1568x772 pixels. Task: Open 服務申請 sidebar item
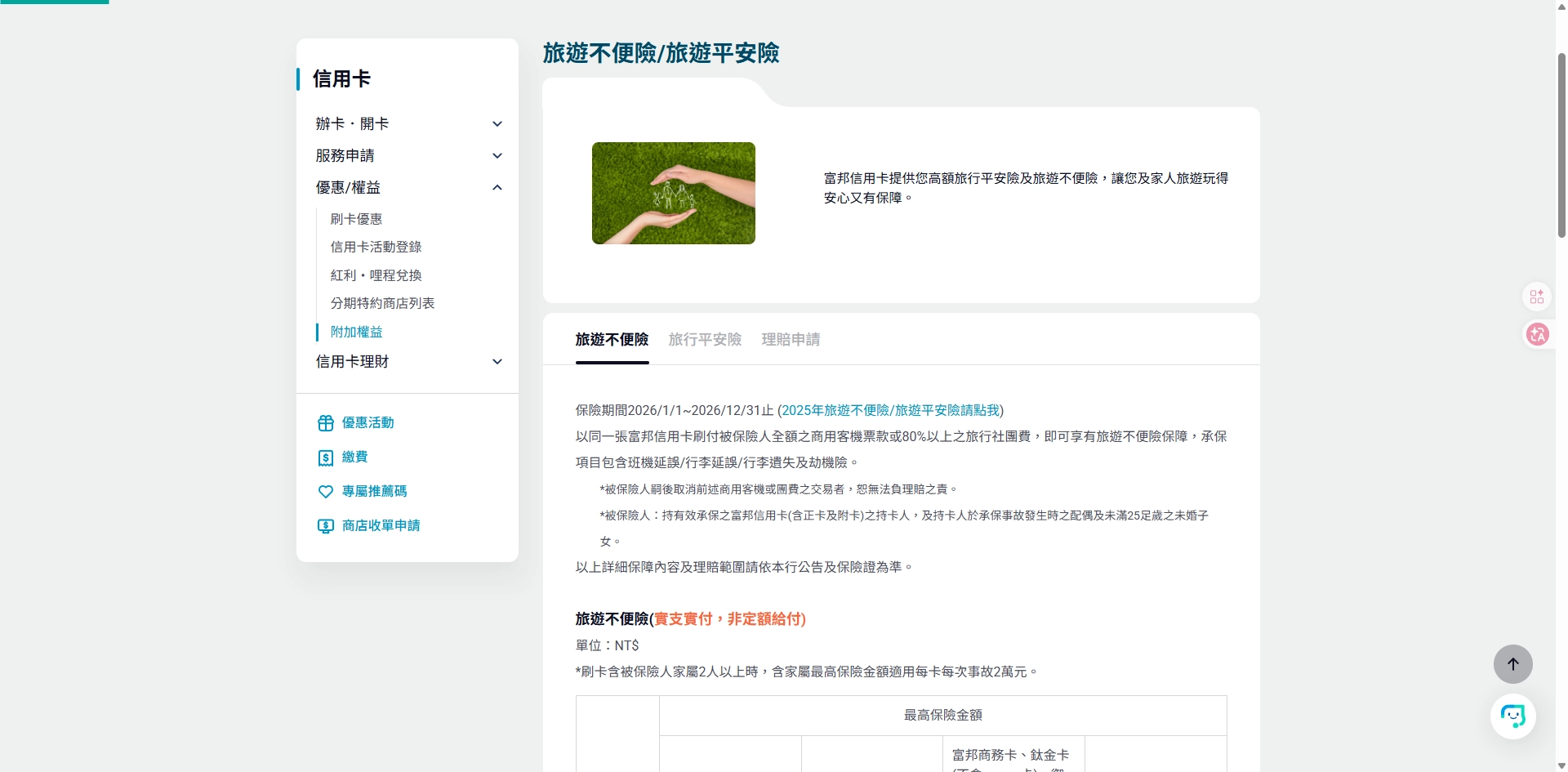[x=345, y=156]
